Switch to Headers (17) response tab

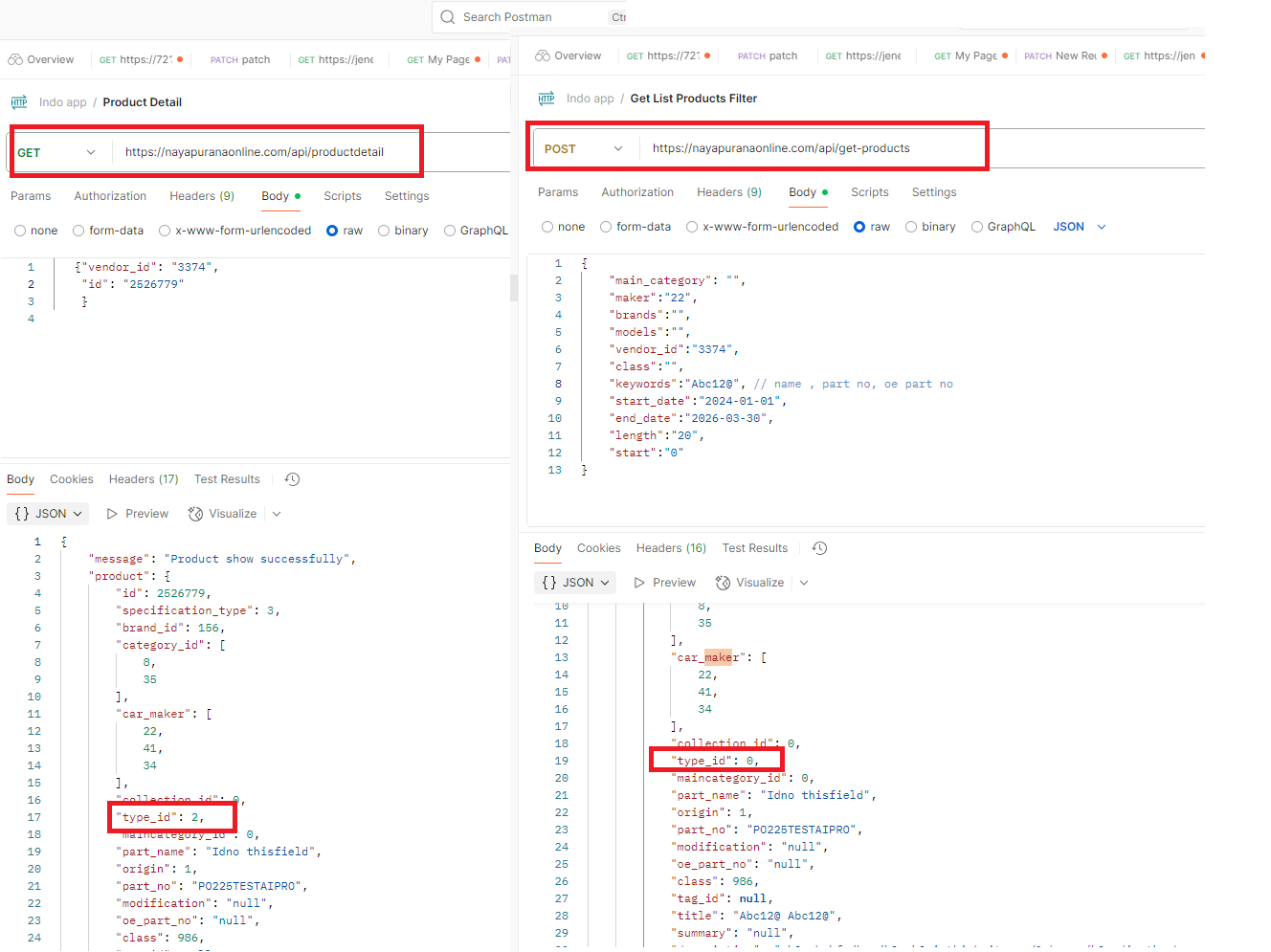[x=144, y=479]
